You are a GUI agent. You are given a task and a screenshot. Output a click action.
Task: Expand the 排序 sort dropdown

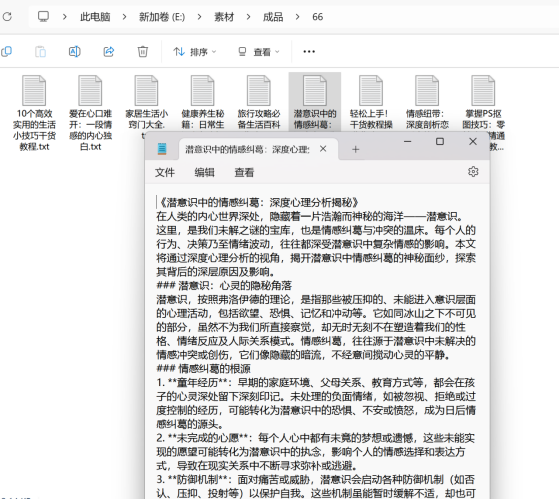click(195, 52)
